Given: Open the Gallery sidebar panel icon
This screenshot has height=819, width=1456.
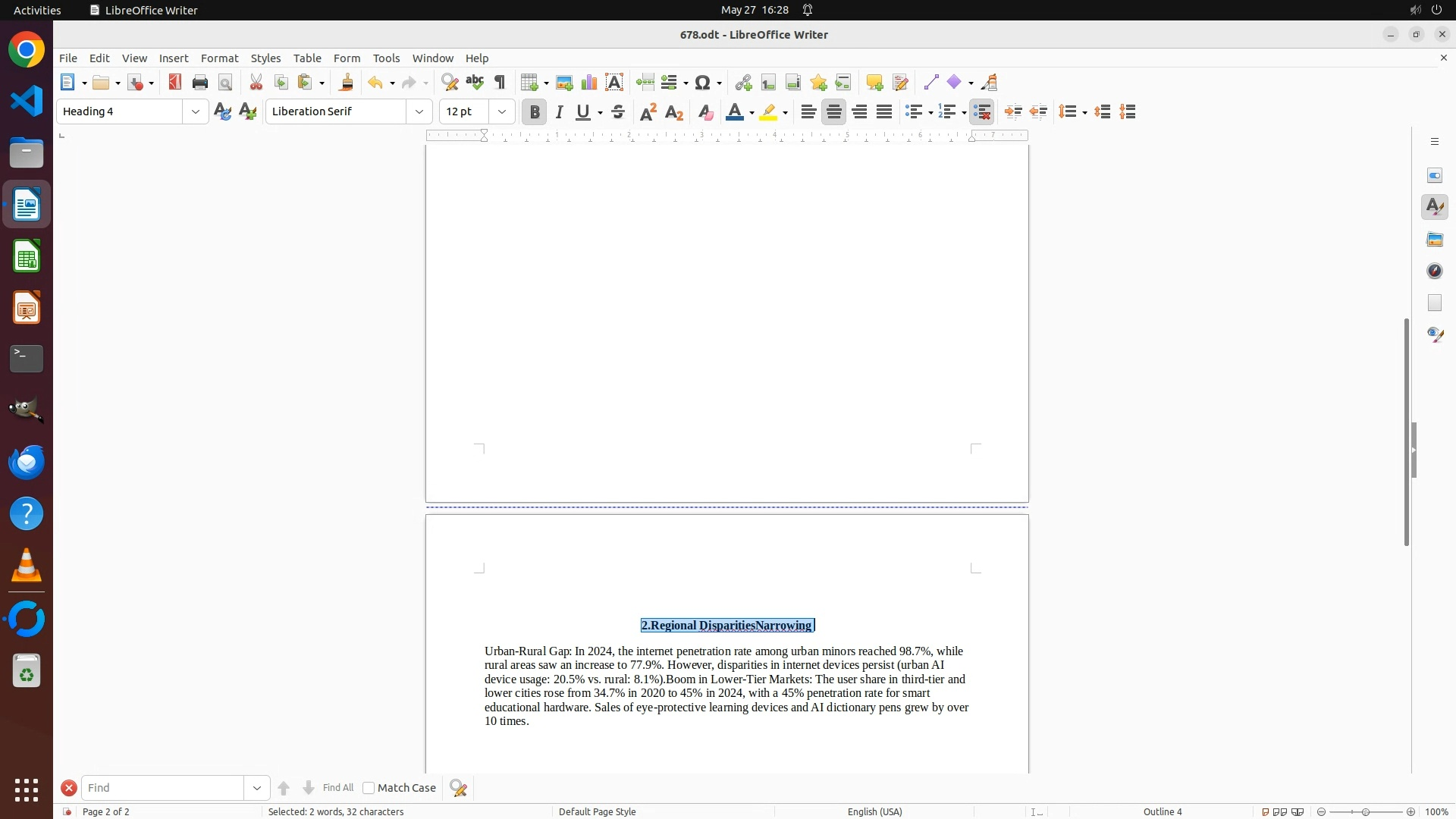Looking at the screenshot, I should [x=1435, y=240].
